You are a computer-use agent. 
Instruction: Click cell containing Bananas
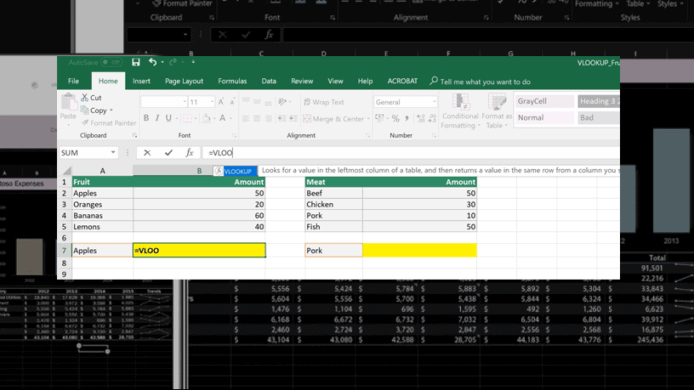[102, 216]
